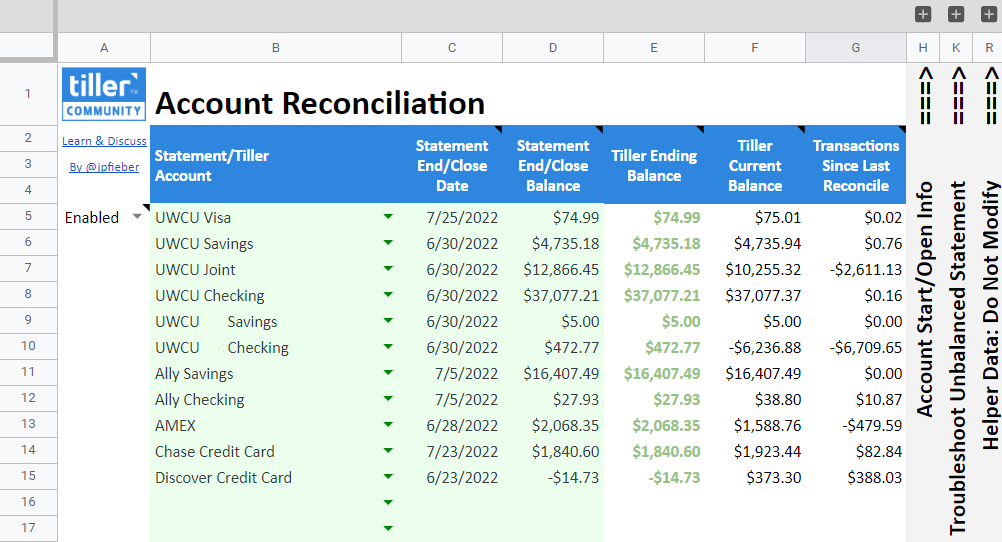Select column D header
Image resolution: width=1002 pixels, height=542 pixels.
[553, 48]
